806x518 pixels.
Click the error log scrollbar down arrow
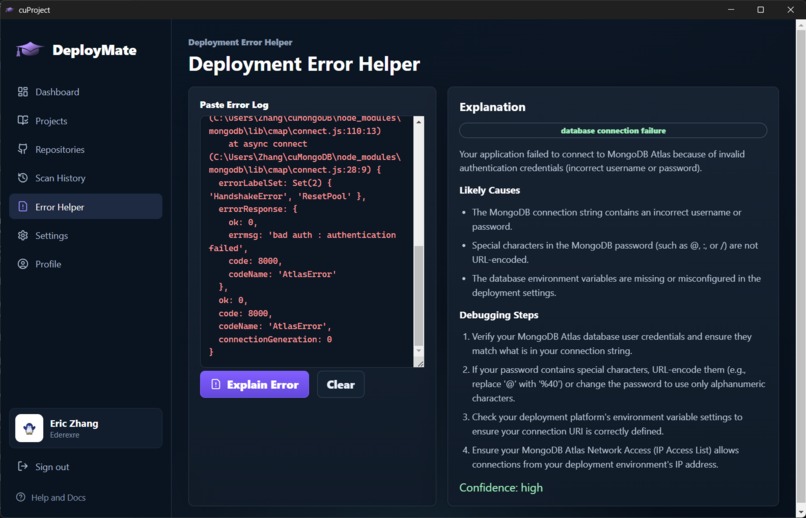[418, 350]
